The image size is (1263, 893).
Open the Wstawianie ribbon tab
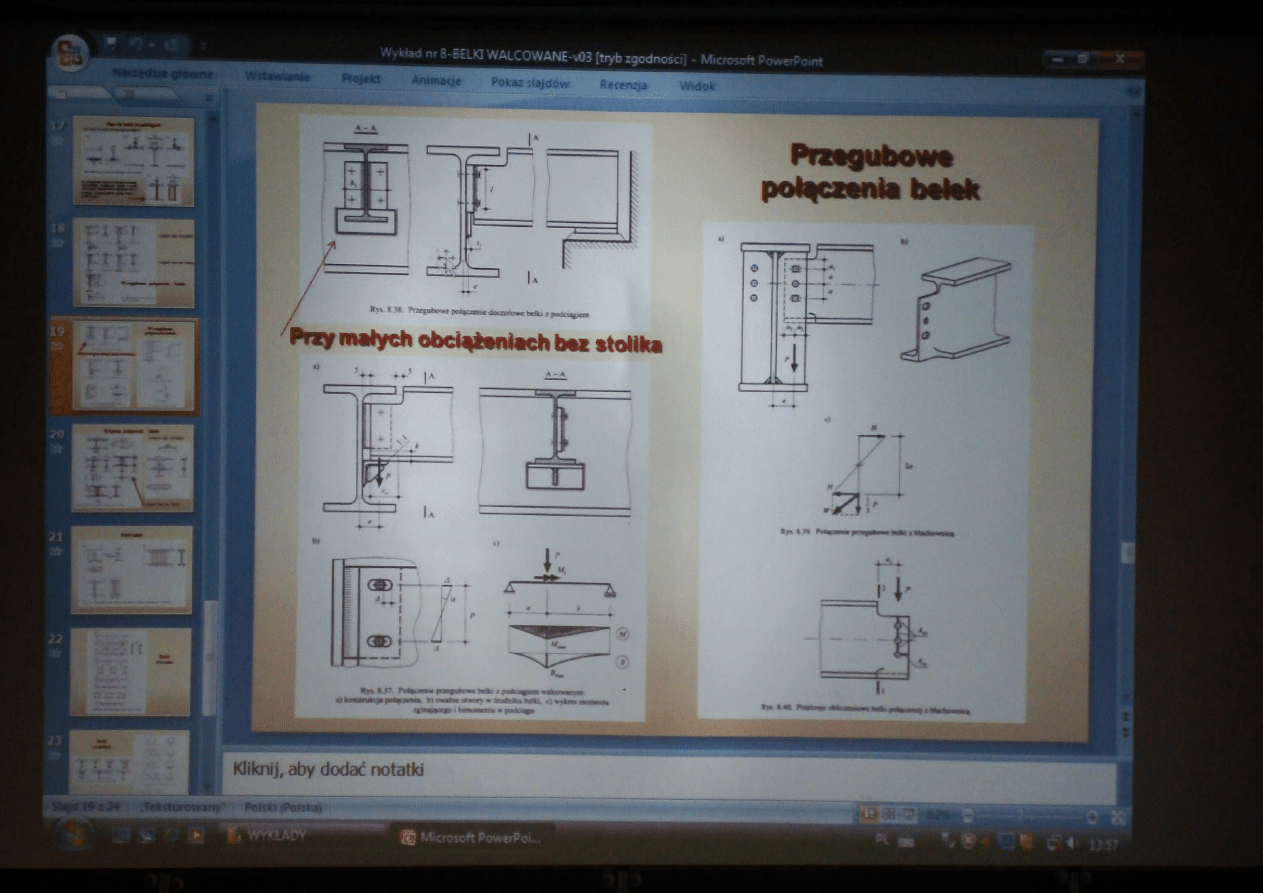click(x=277, y=77)
